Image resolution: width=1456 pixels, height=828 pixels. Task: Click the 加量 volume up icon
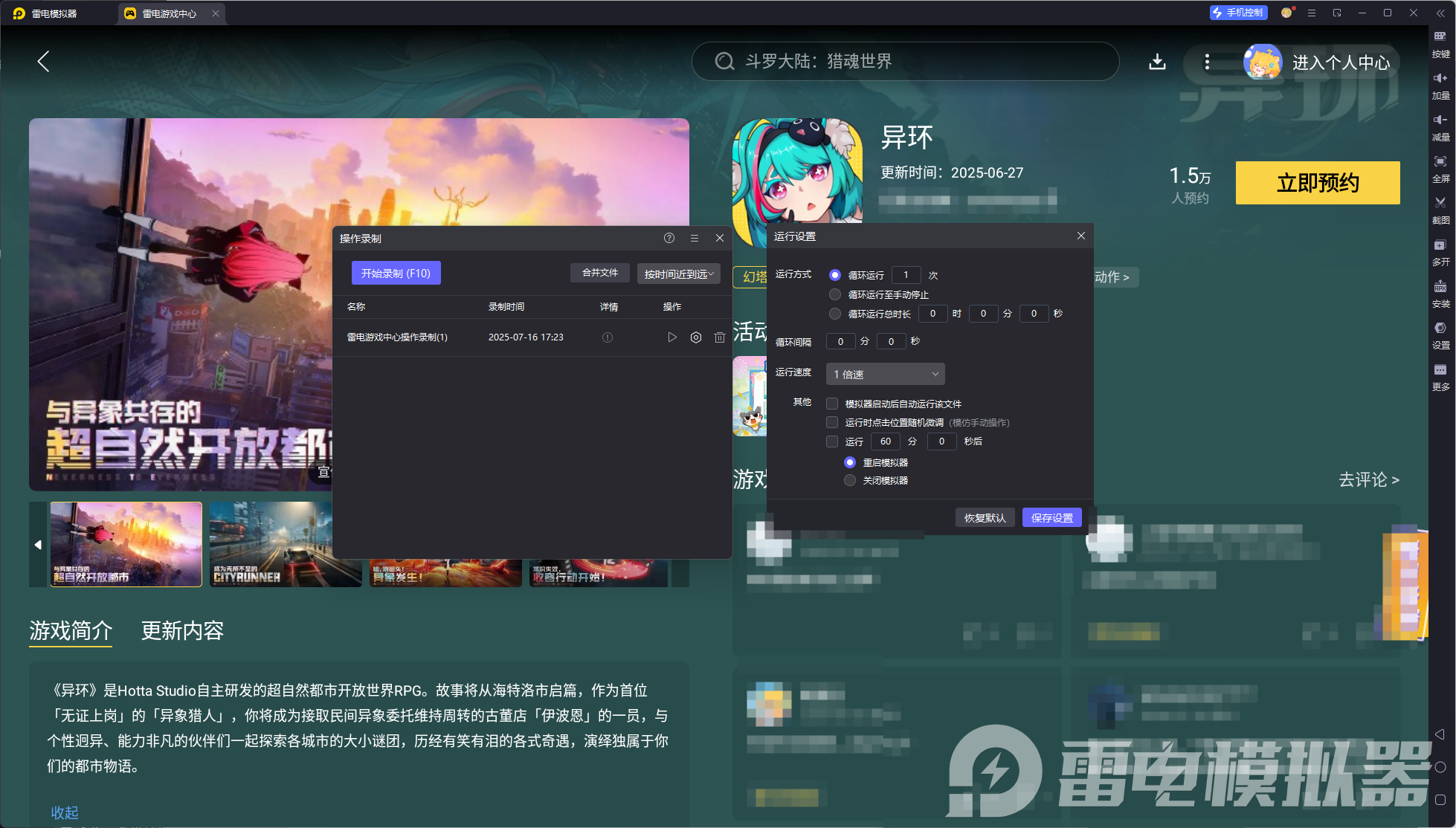click(x=1440, y=85)
